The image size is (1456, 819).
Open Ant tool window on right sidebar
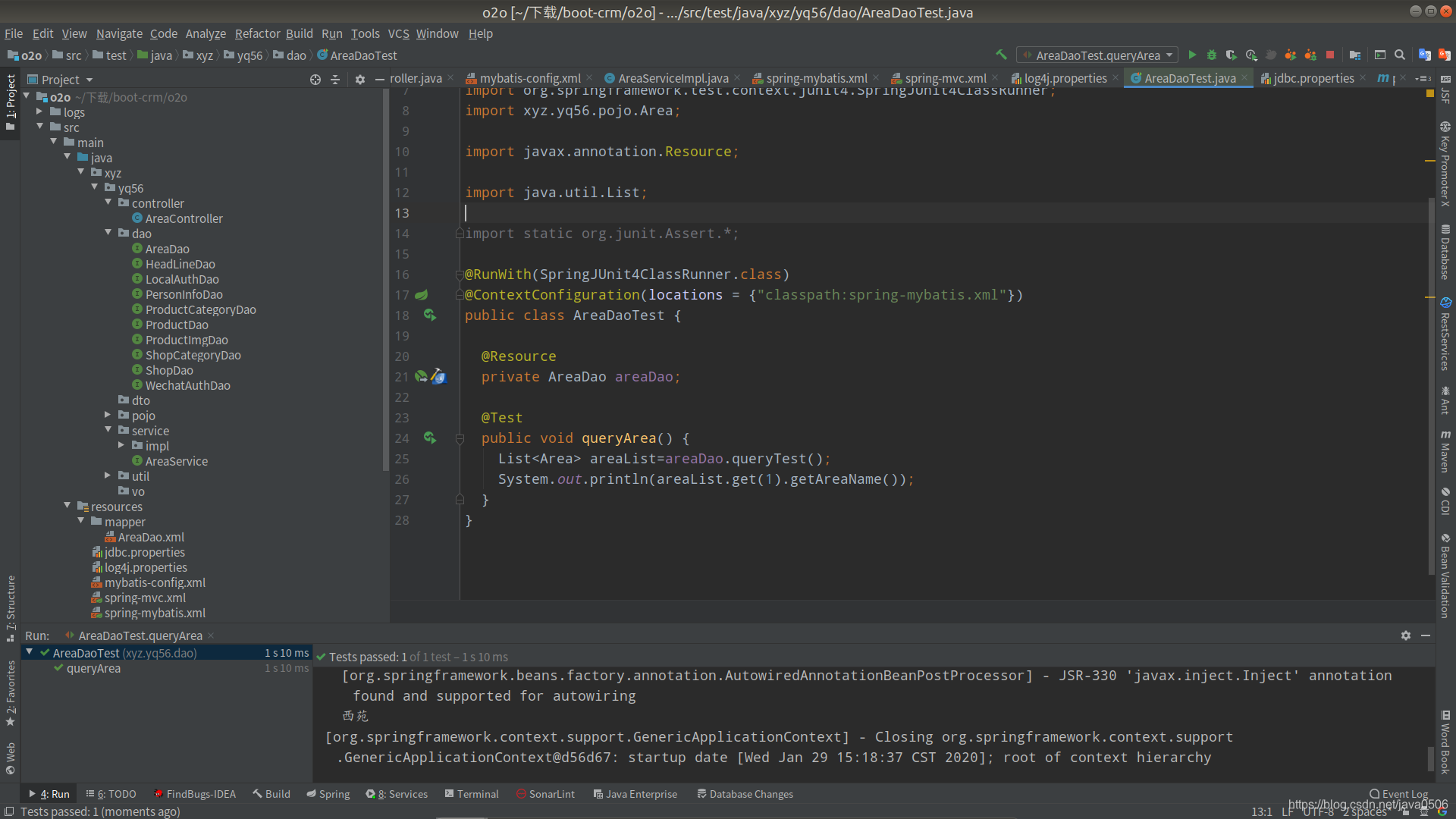[1445, 400]
